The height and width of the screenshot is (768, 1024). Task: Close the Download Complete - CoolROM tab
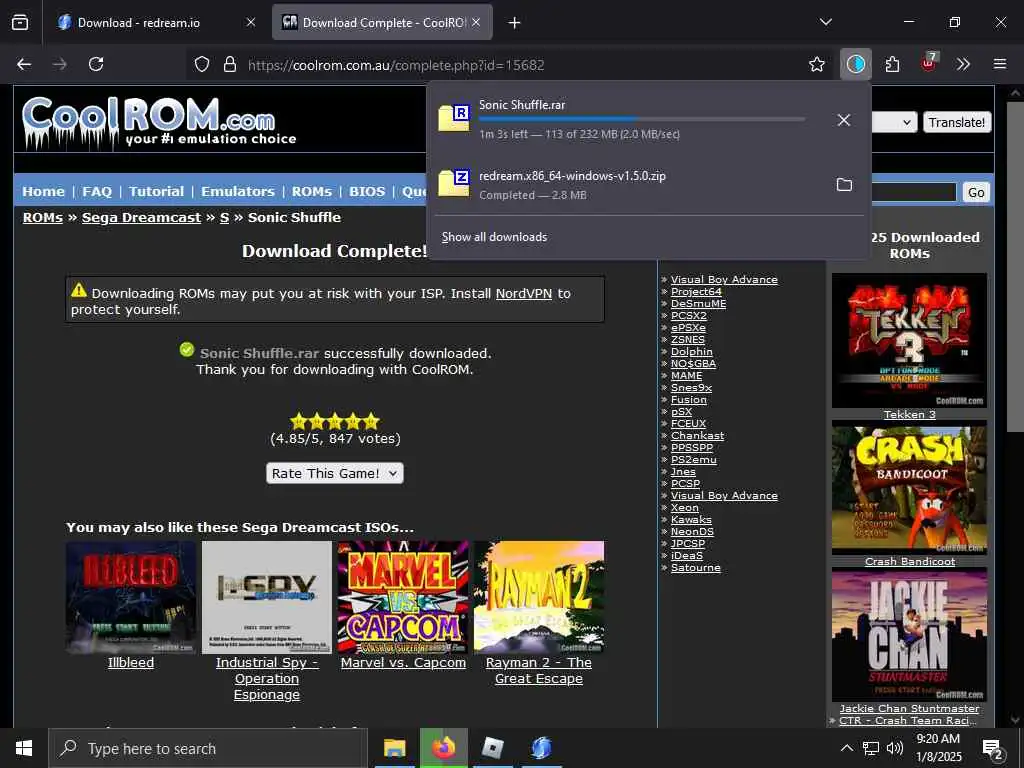(476, 22)
